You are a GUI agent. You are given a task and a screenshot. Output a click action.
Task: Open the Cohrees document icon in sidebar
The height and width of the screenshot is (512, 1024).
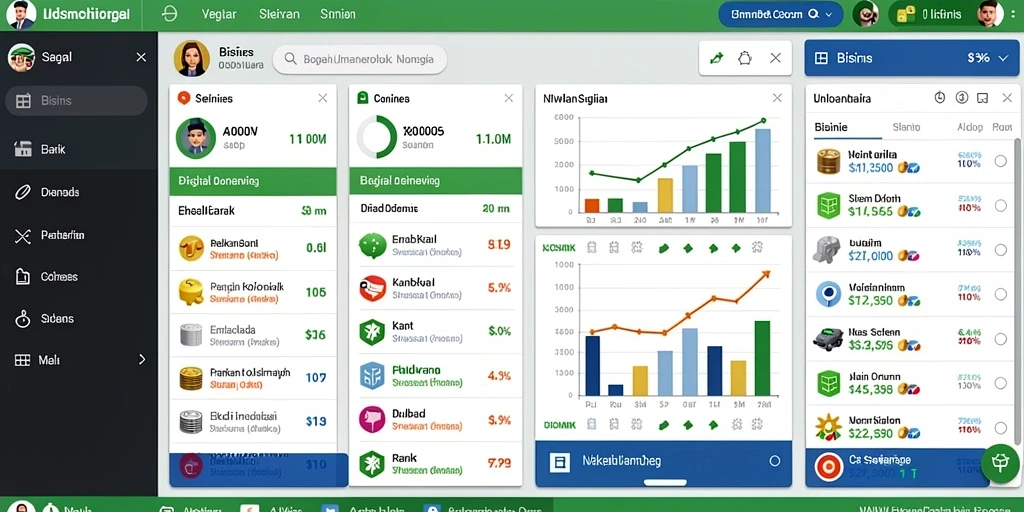[x=23, y=276]
